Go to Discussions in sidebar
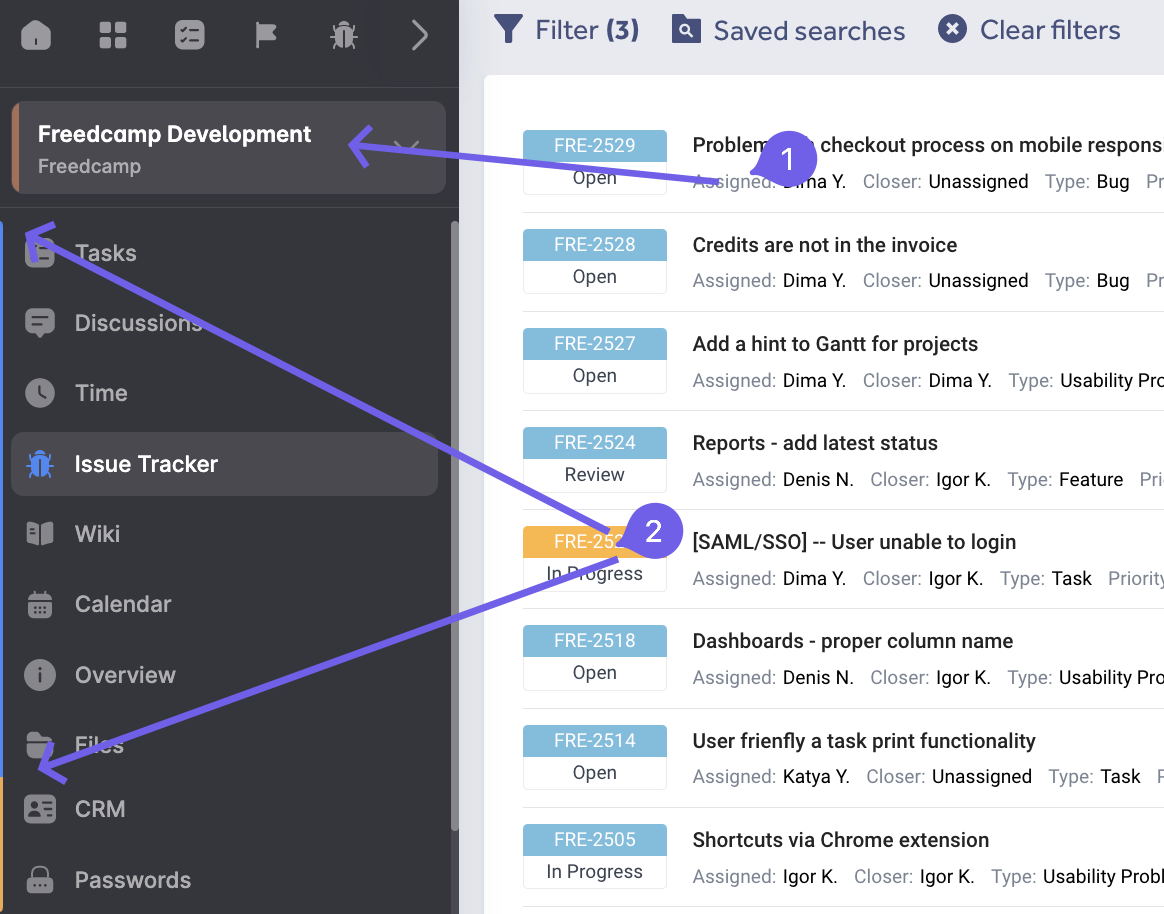 click(138, 323)
